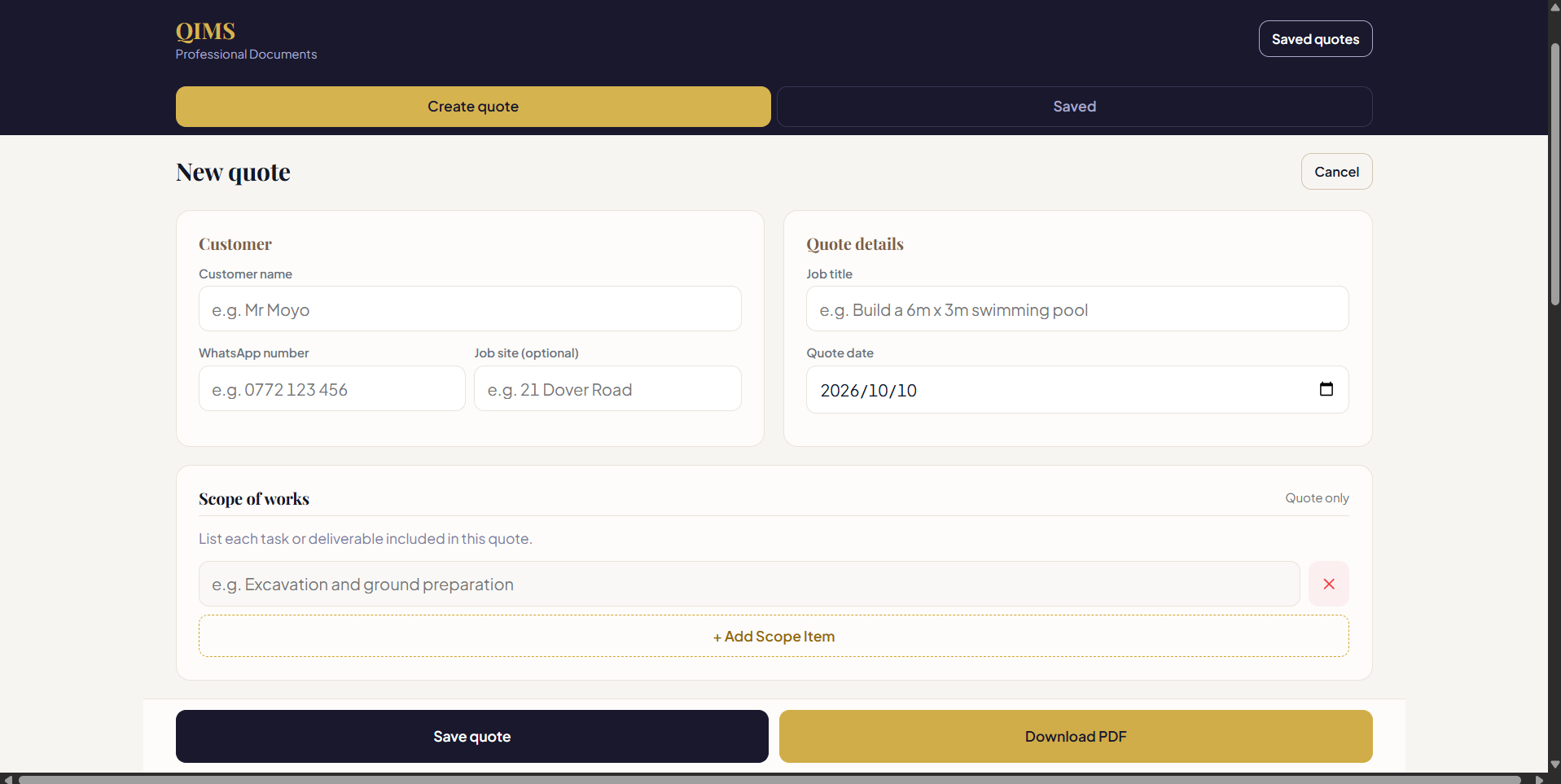Focus the WhatsApp number field

tap(332, 389)
